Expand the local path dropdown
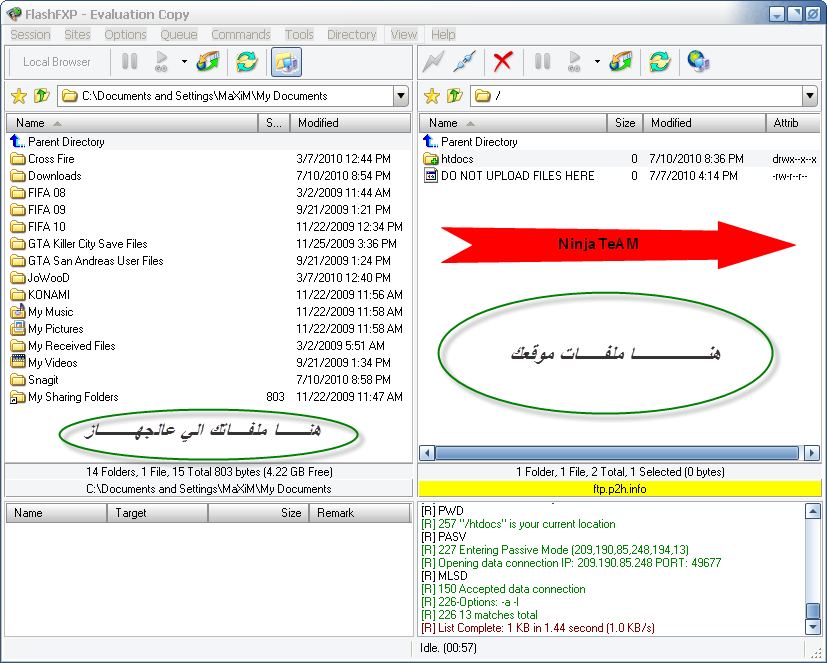Image resolution: width=827 pixels, height=663 pixels. pyautogui.click(x=401, y=96)
